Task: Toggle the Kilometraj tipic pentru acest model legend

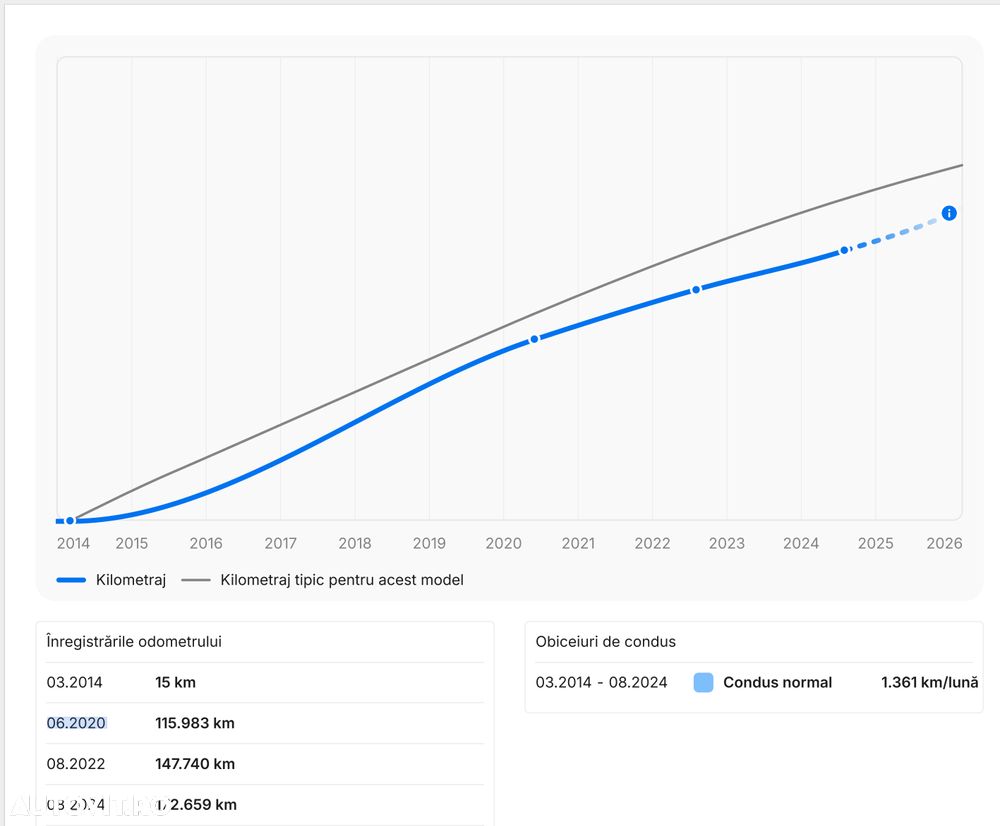Action: [x=323, y=580]
